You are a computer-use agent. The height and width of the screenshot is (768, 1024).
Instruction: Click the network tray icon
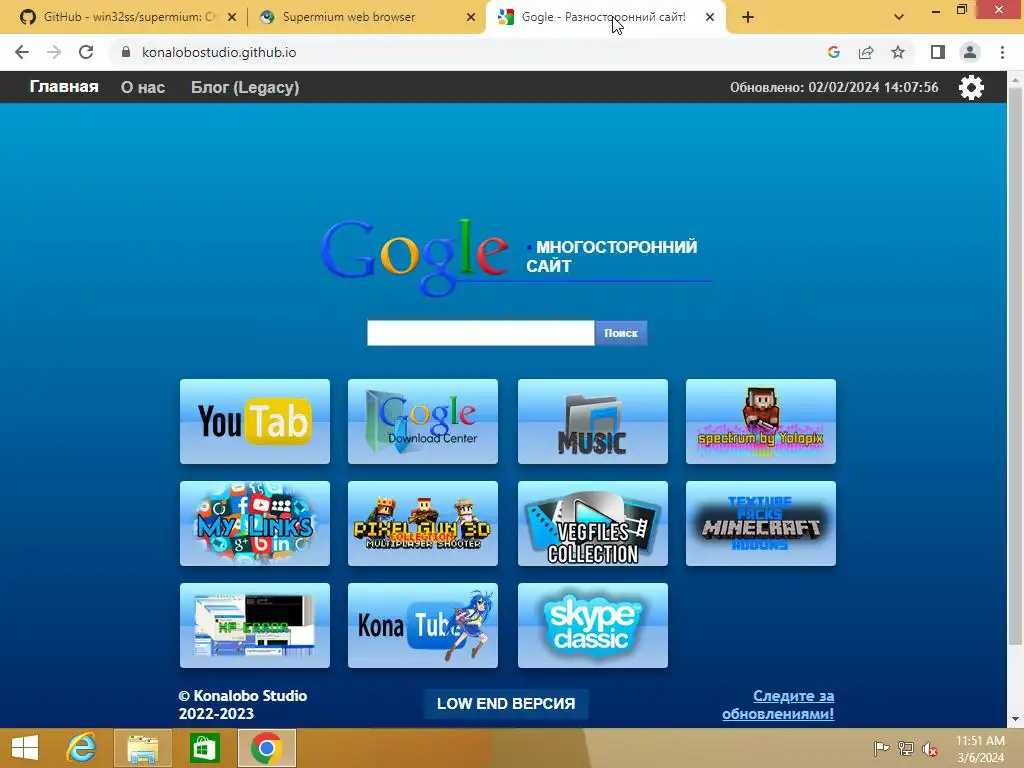(906, 749)
